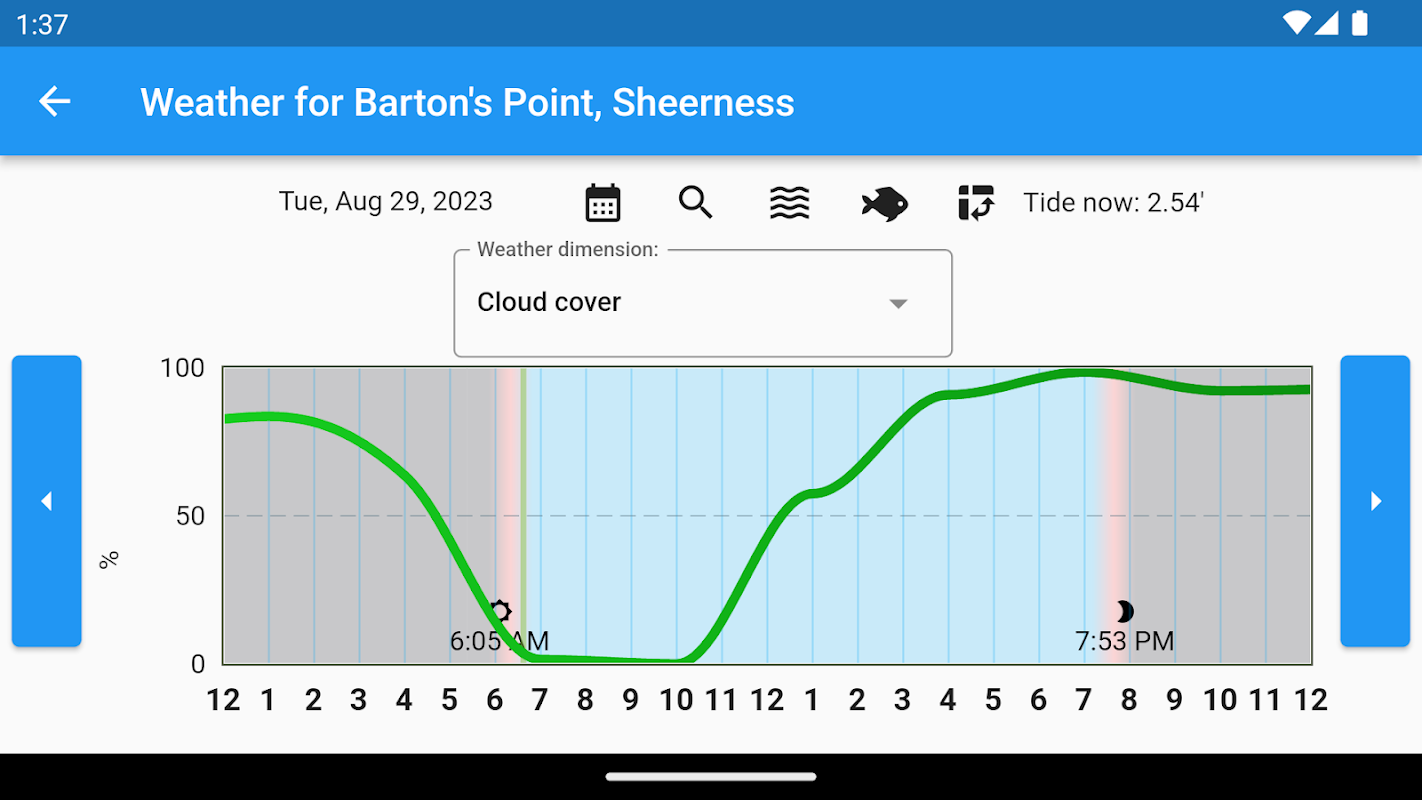1422x800 pixels.
Task: Tap the Android home gesture bar
Action: (711, 776)
